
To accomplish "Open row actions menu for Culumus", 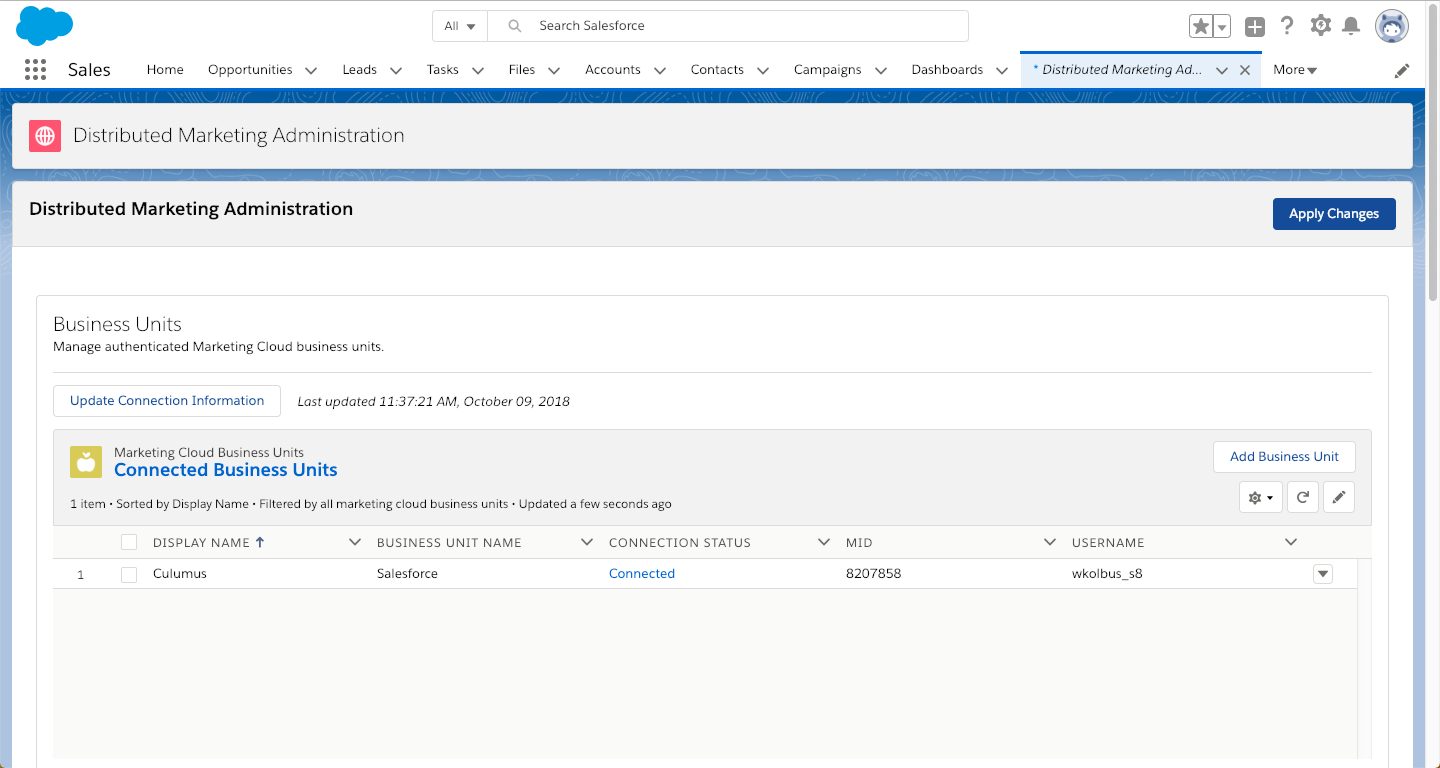I will pos(1323,574).
